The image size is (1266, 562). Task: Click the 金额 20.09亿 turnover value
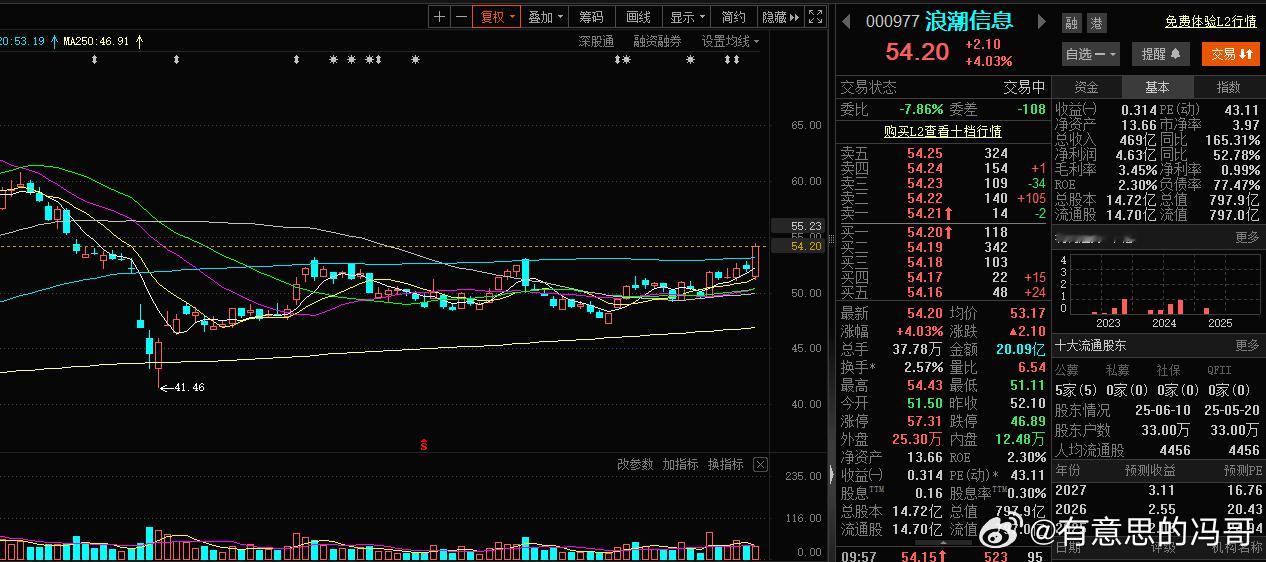click(x=1019, y=349)
